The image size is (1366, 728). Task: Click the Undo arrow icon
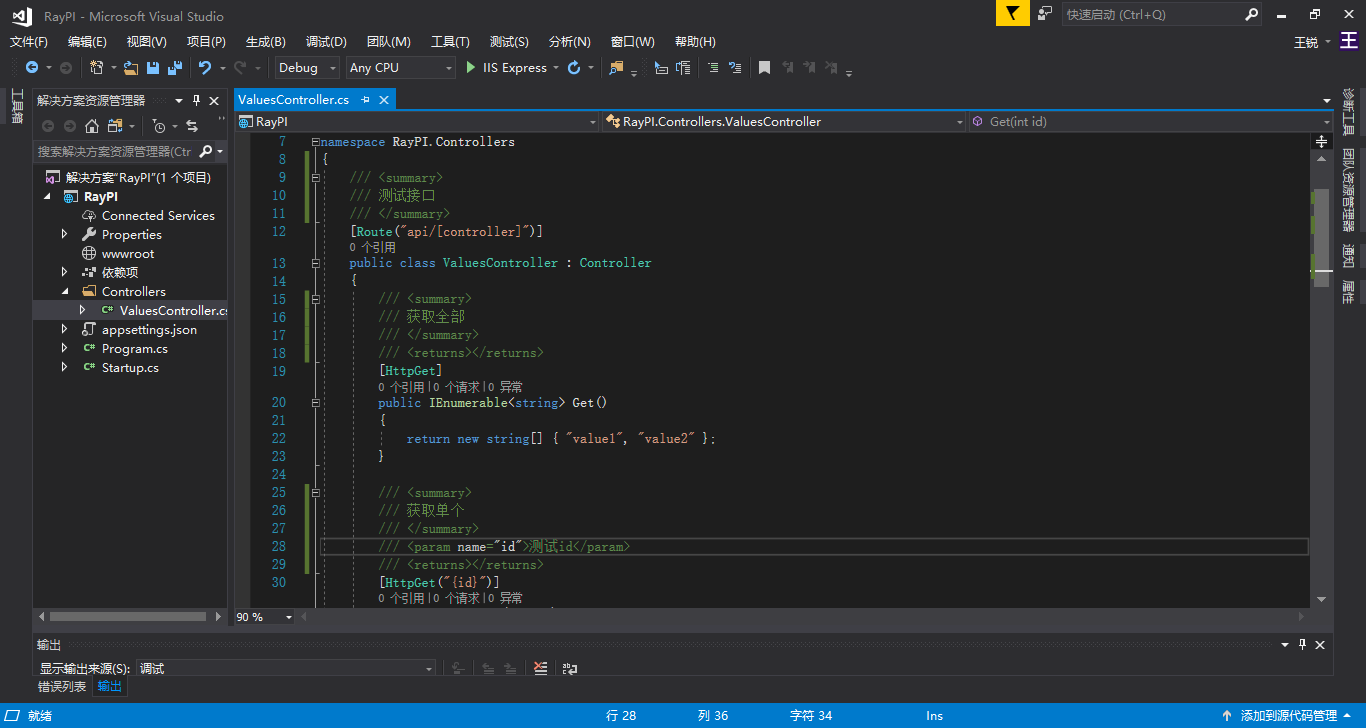pyautogui.click(x=204, y=68)
